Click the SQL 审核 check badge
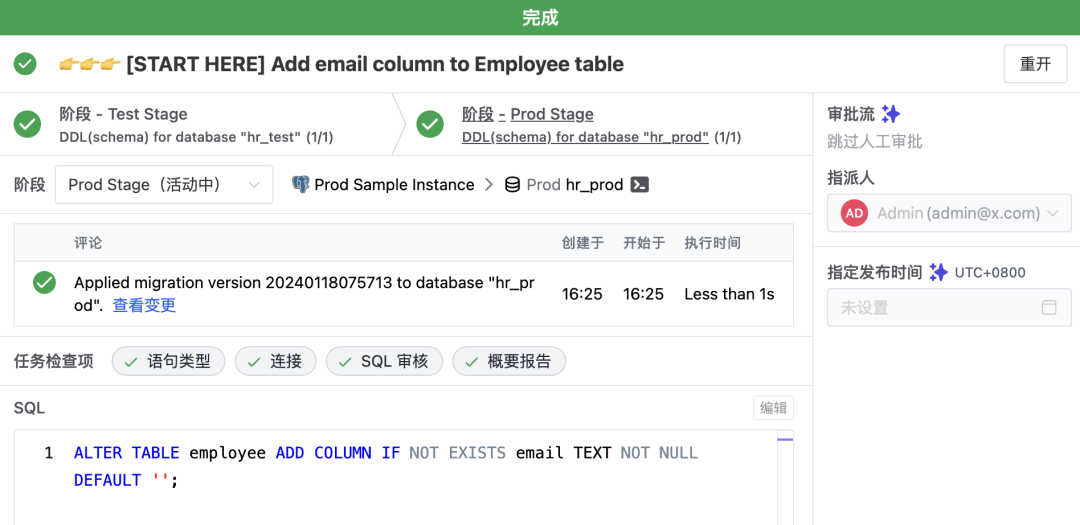The image size is (1080, 525). point(384,361)
